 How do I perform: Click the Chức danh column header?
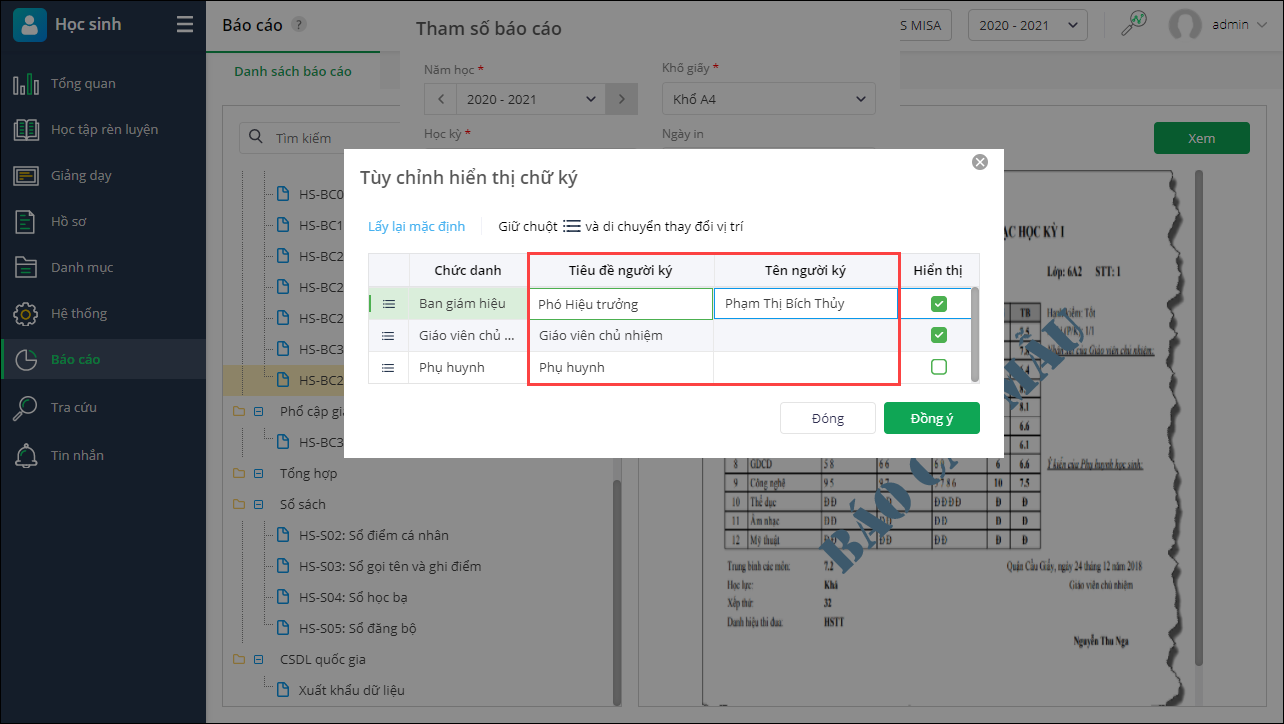tap(468, 271)
